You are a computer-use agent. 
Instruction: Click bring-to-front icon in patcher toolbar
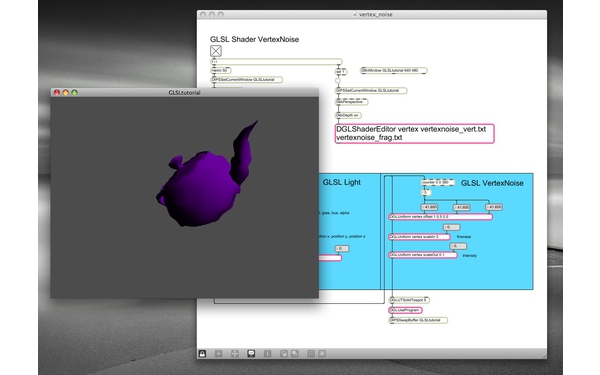[x=284, y=354]
